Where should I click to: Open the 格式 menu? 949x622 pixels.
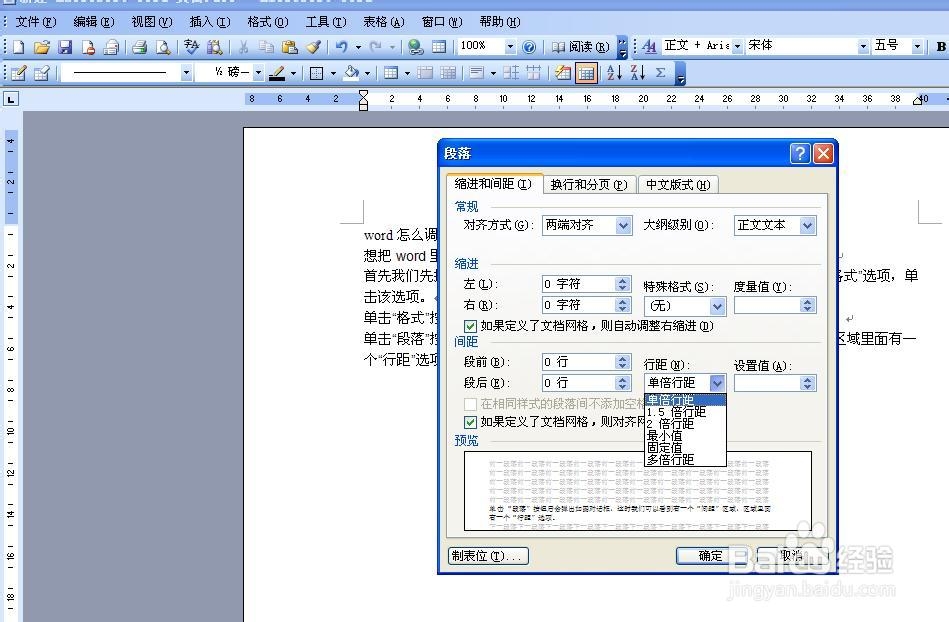(x=266, y=21)
